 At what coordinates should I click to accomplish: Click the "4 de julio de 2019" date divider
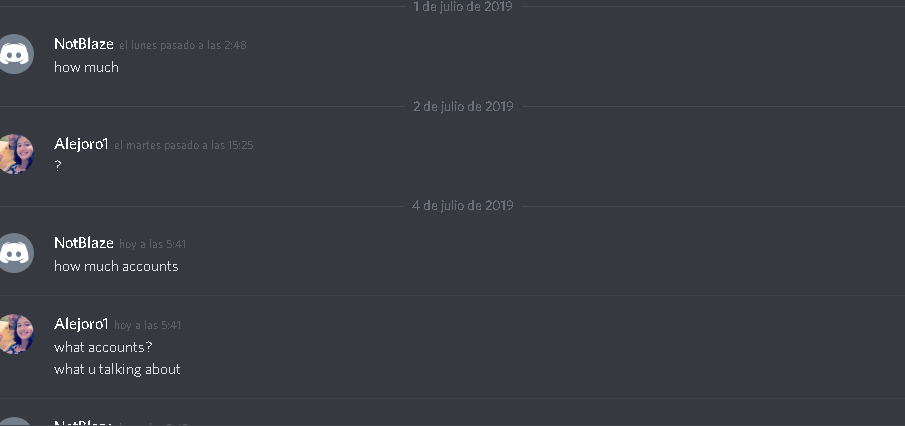click(x=463, y=205)
